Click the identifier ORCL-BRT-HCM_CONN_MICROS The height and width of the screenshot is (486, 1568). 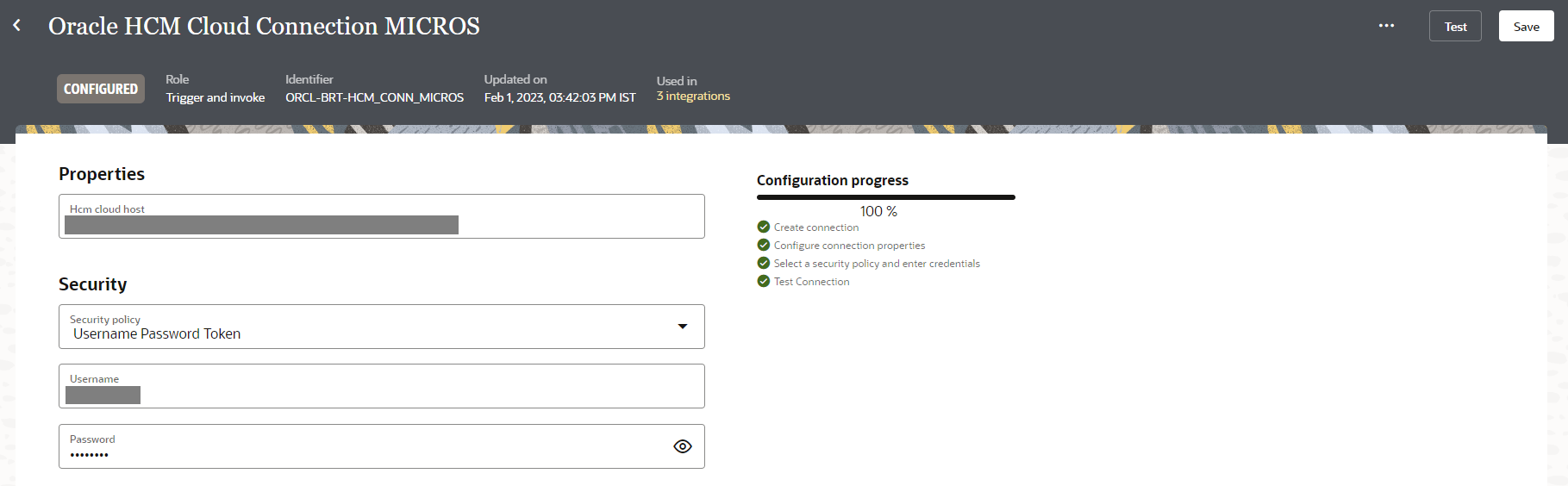[x=374, y=97]
